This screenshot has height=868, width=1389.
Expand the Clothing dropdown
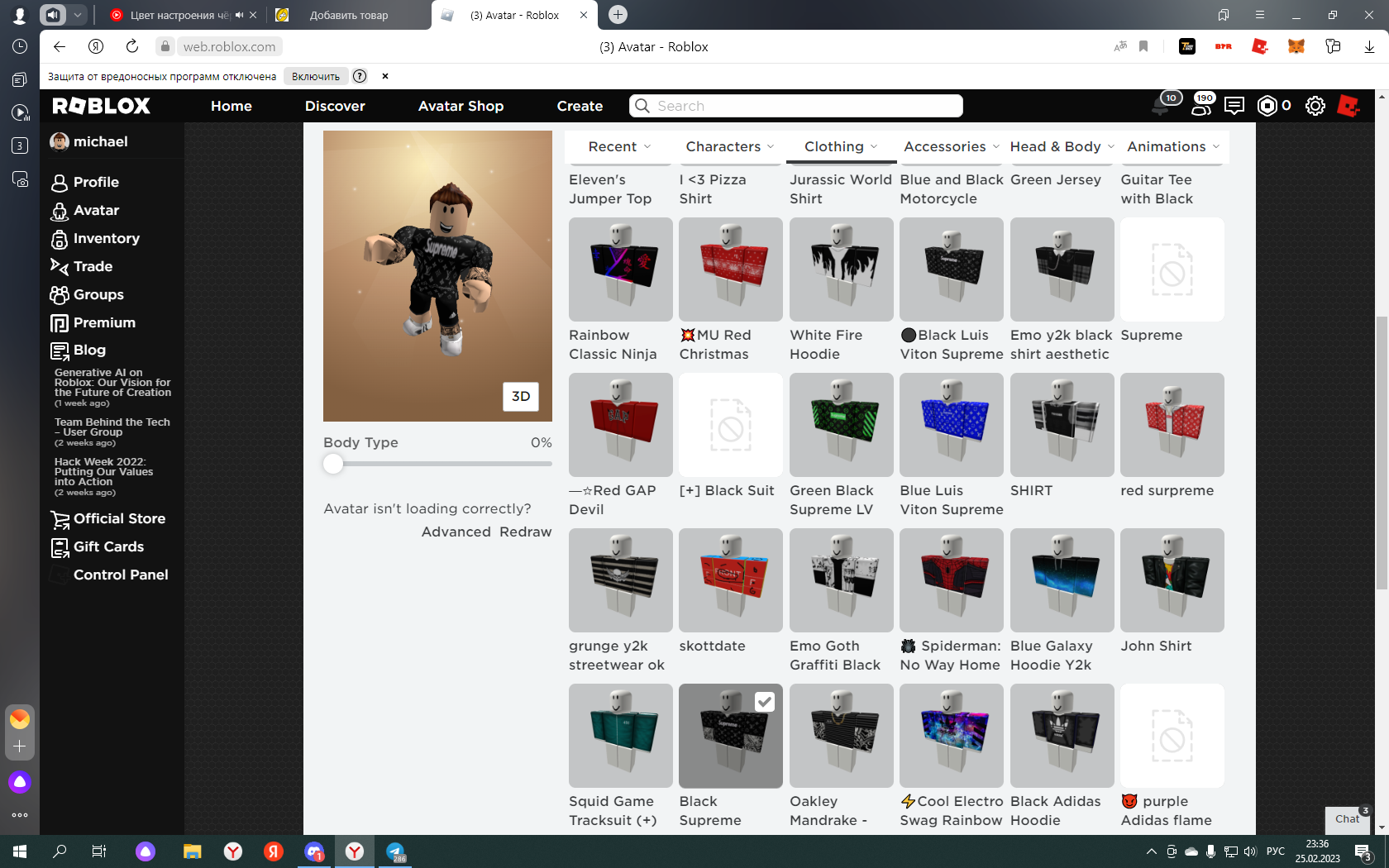click(841, 146)
